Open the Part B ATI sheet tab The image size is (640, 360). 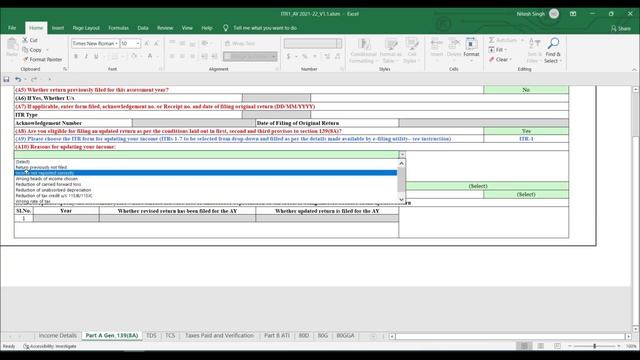click(x=277, y=336)
